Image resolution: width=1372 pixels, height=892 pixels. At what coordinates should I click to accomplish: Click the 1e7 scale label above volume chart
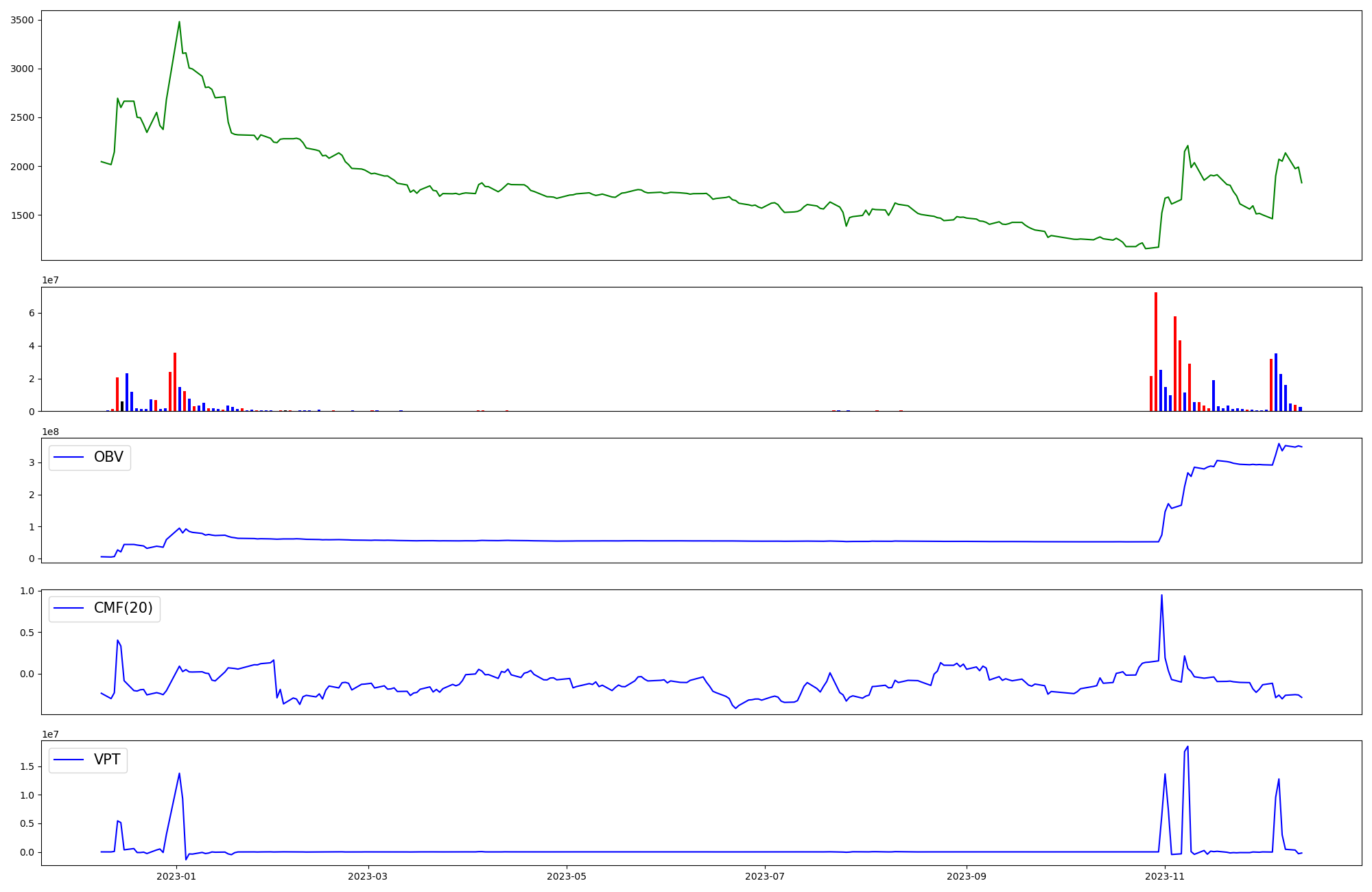(x=51, y=280)
